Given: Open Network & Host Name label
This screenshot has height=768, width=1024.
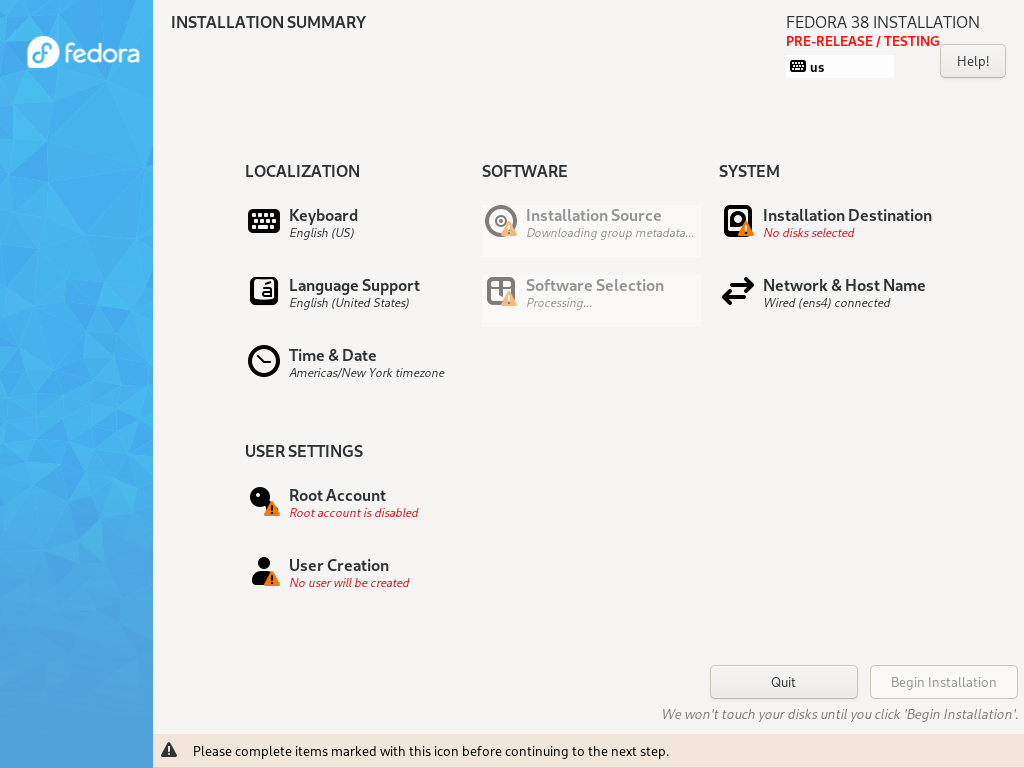Looking at the screenshot, I should point(844,285).
